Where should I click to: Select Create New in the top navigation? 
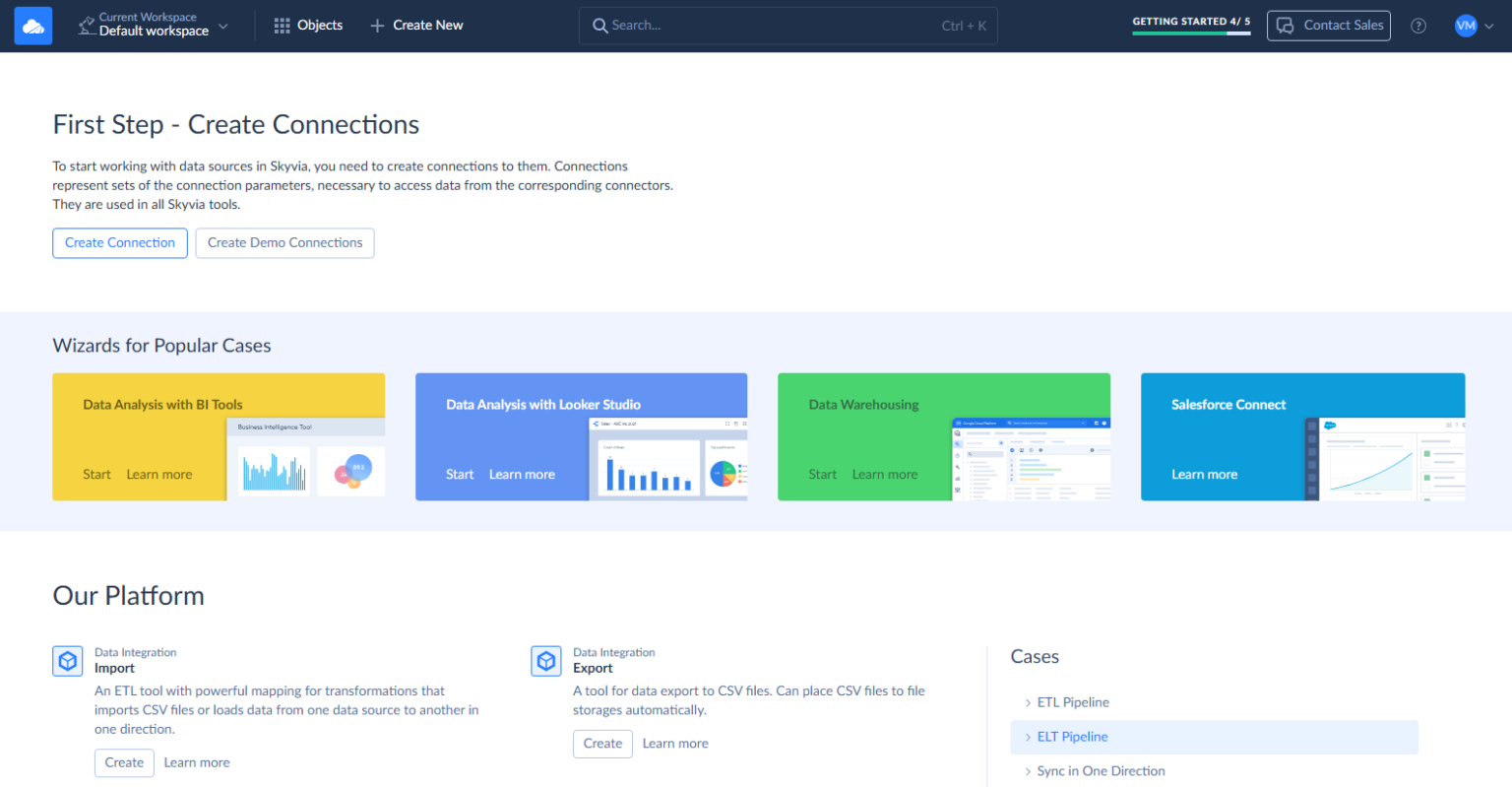click(416, 25)
